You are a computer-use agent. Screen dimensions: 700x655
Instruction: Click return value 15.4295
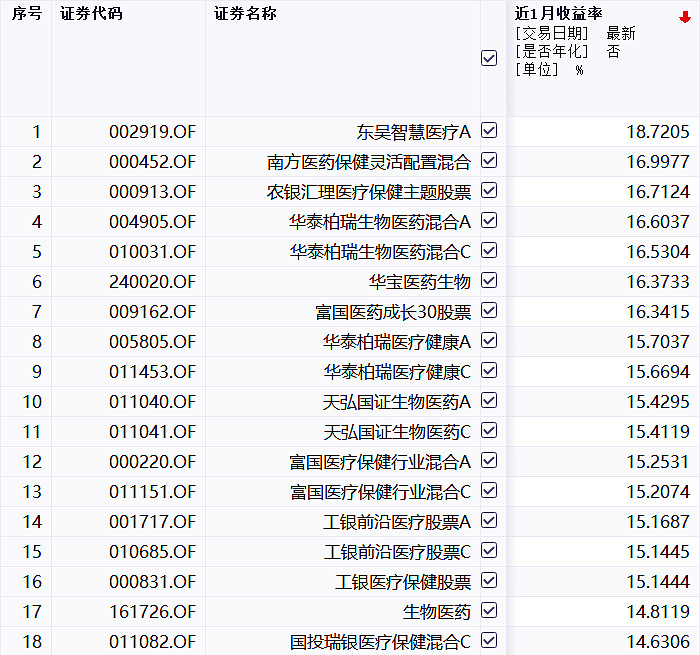point(658,402)
